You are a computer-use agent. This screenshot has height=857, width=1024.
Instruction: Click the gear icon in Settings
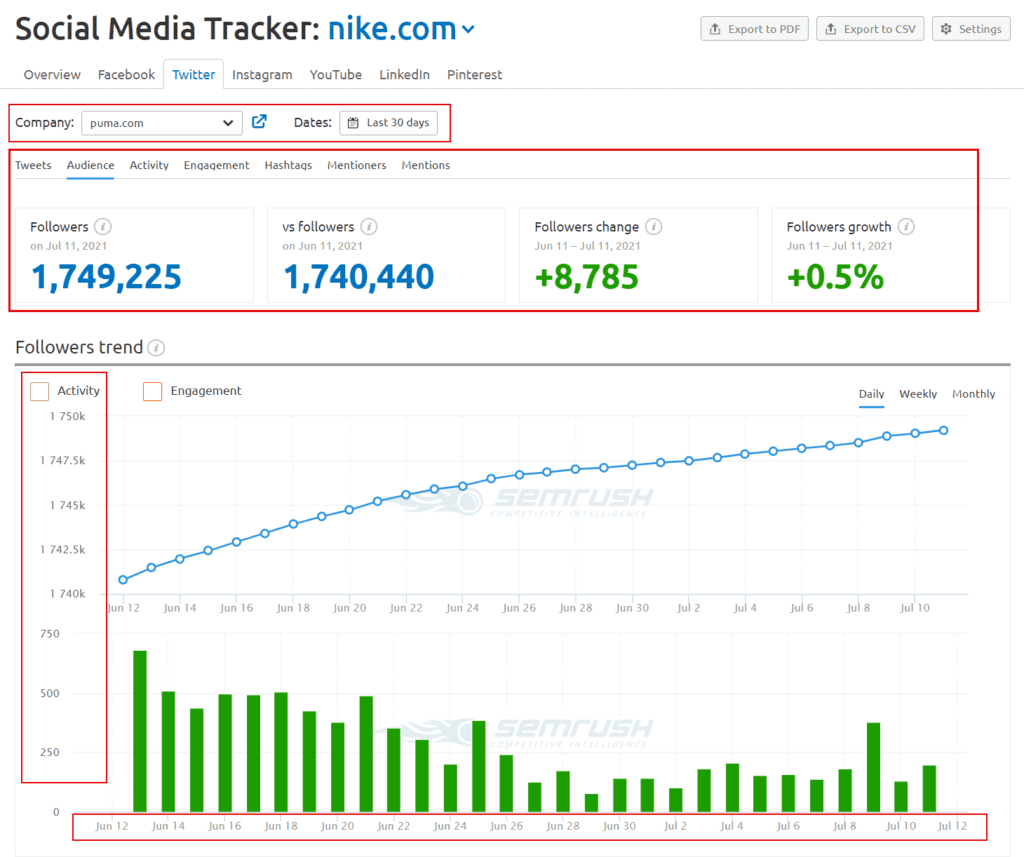[946, 29]
